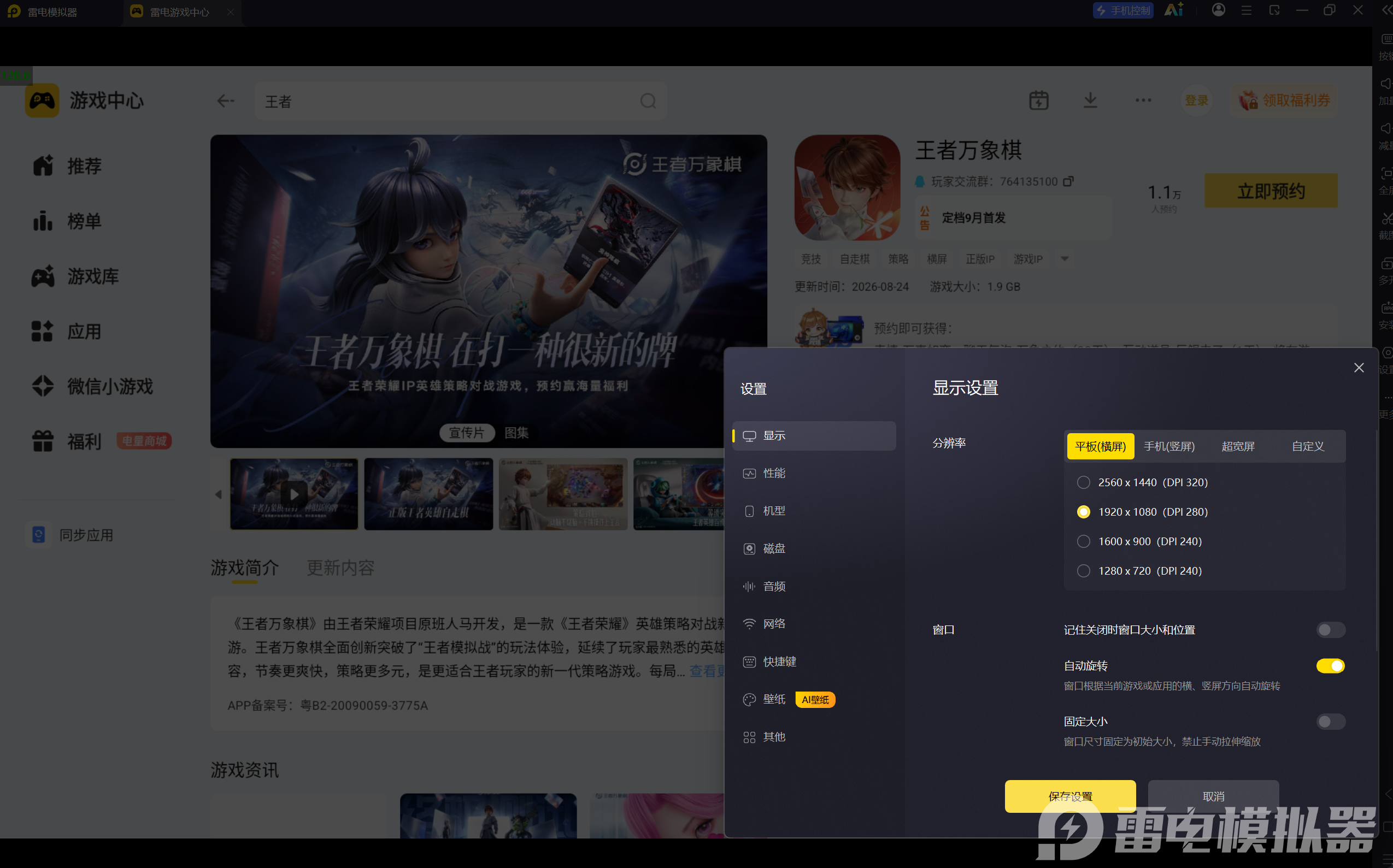
Task: Switch to the 更新内容 tab
Action: click(x=340, y=568)
